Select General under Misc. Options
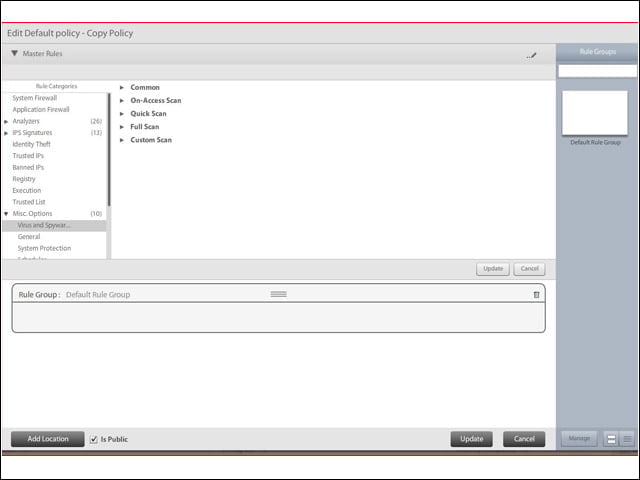This screenshot has height=480, width=640. point(29,237)
